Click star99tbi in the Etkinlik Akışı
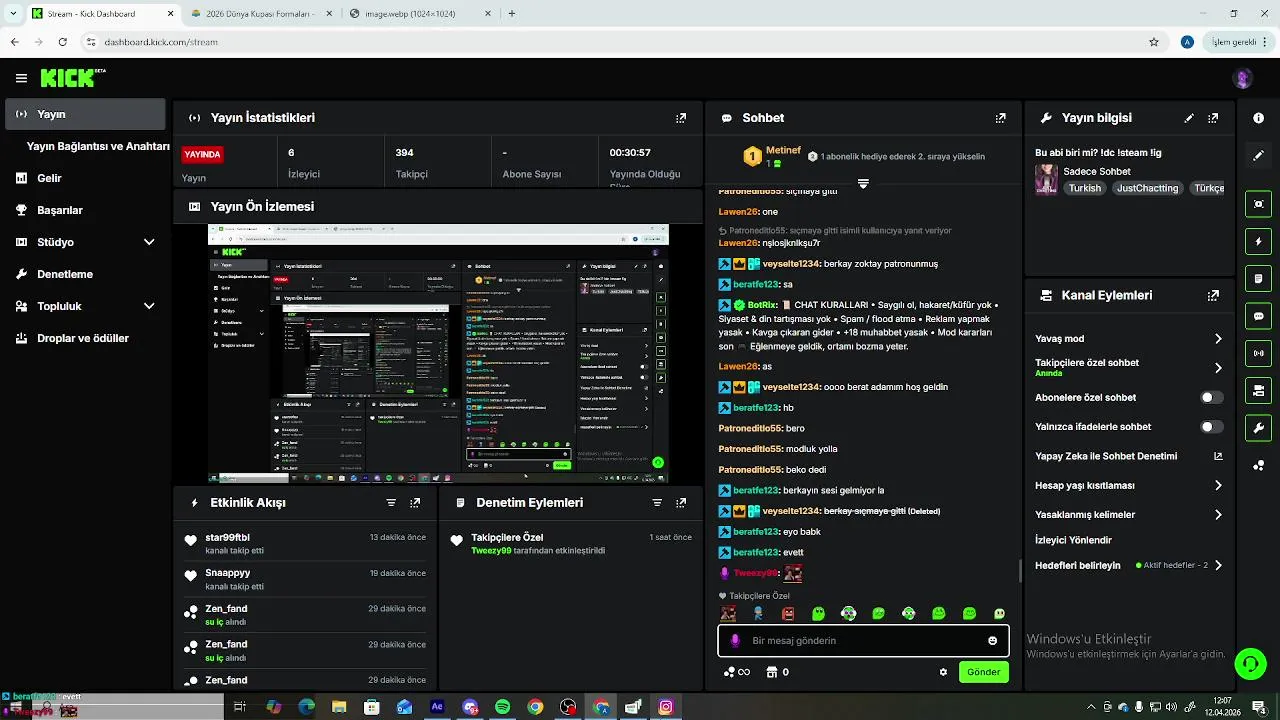1280x720 pixels. (227, 537)
